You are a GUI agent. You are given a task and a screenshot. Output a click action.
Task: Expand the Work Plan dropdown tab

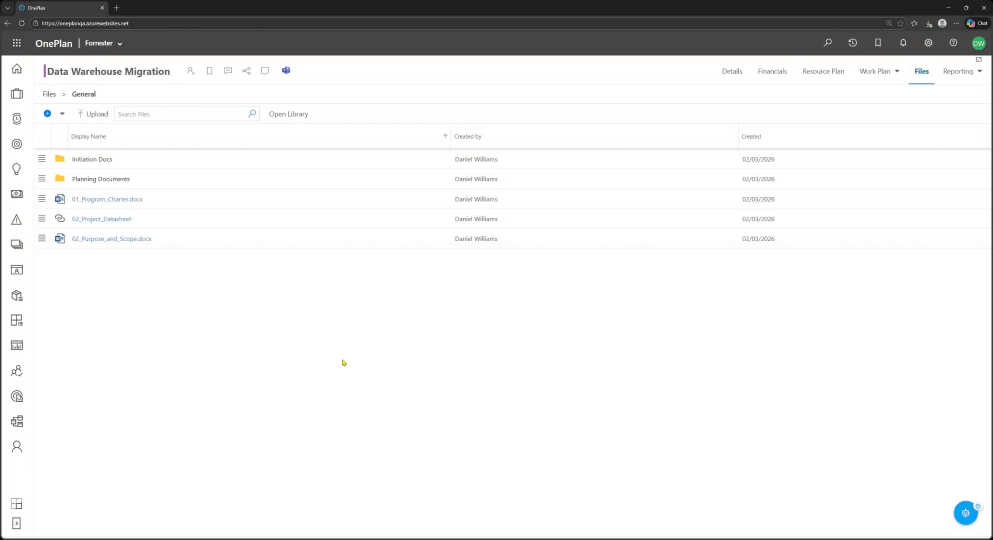879,71
